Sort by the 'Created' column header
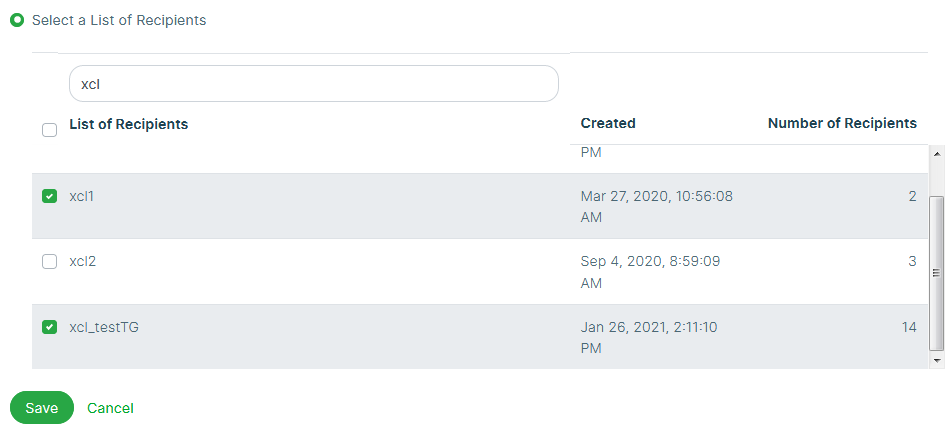The width and height of the screenshot is (950, 434). pos(608,124)
